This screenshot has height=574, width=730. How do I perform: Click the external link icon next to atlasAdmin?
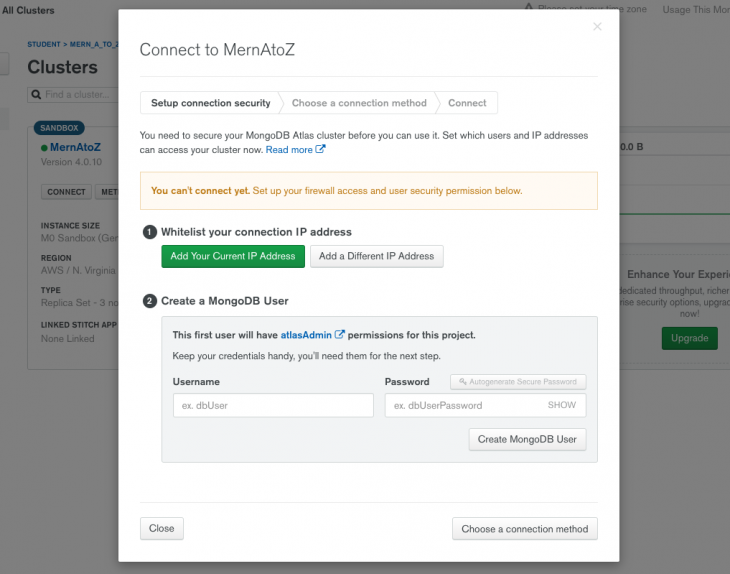pos(340,335)
